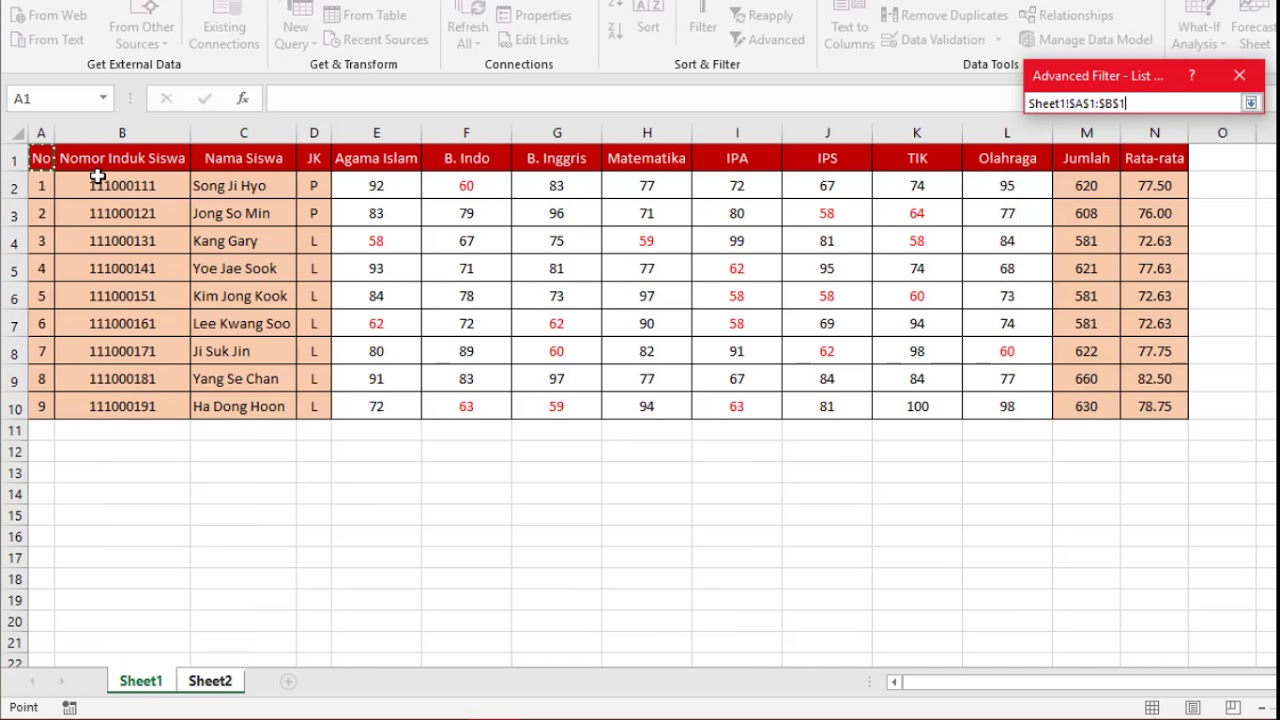Select row 5 header
This screenshot has height=720, width=1280.
[14, 271]
